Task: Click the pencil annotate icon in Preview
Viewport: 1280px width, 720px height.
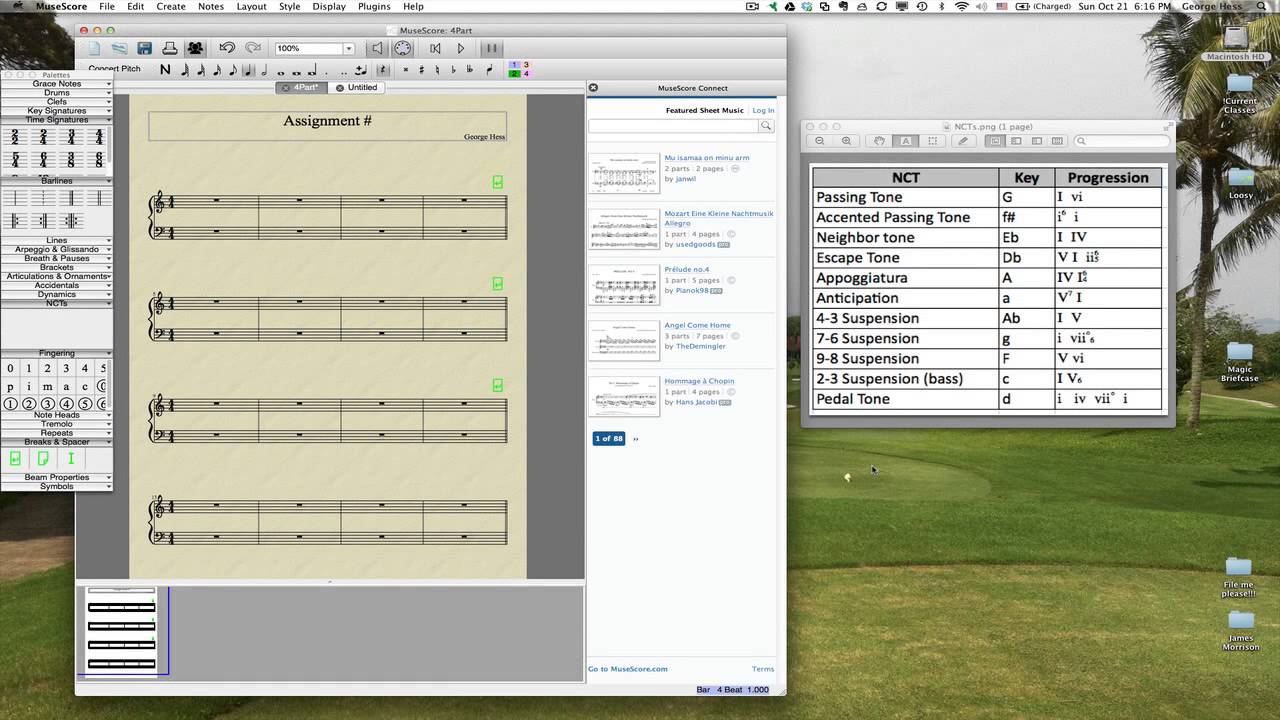Action: pyautogui.click(x=964, y=141)
